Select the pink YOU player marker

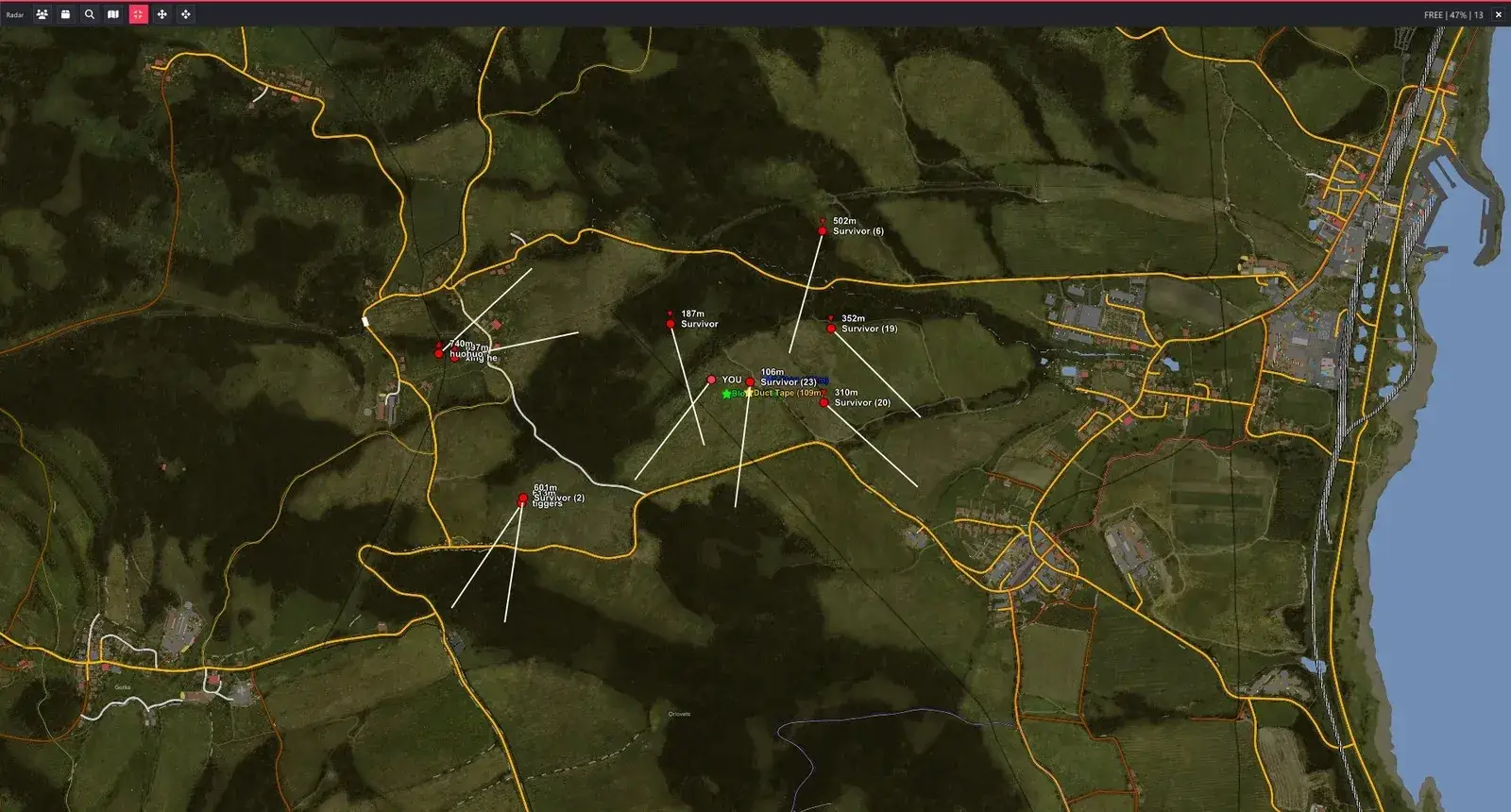coord(711,380)
